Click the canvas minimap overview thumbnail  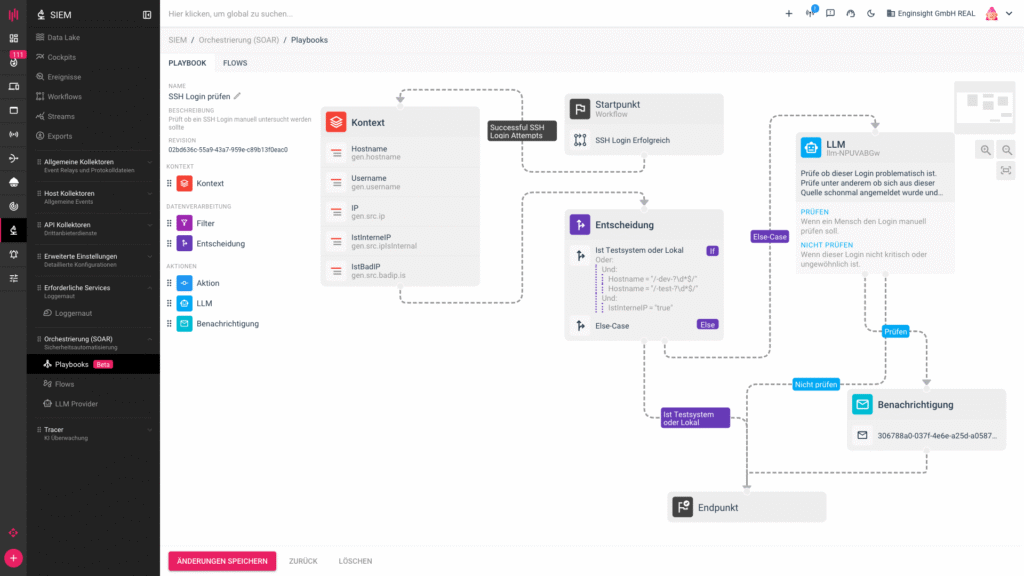(x=985, y=107)
